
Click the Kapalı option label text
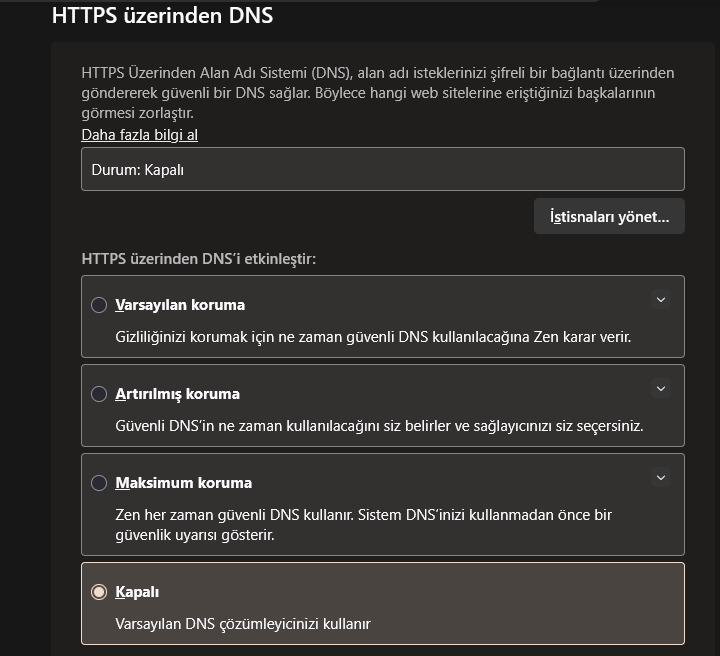137,592
